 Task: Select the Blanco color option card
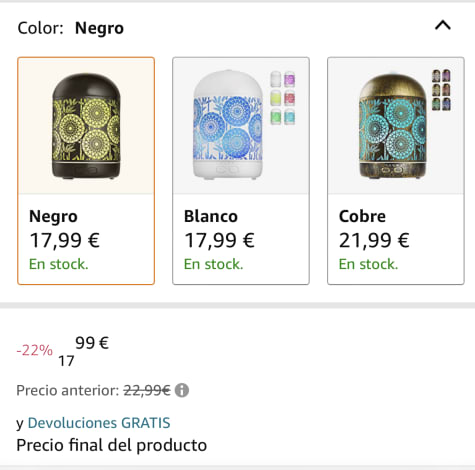coord(241,171)
